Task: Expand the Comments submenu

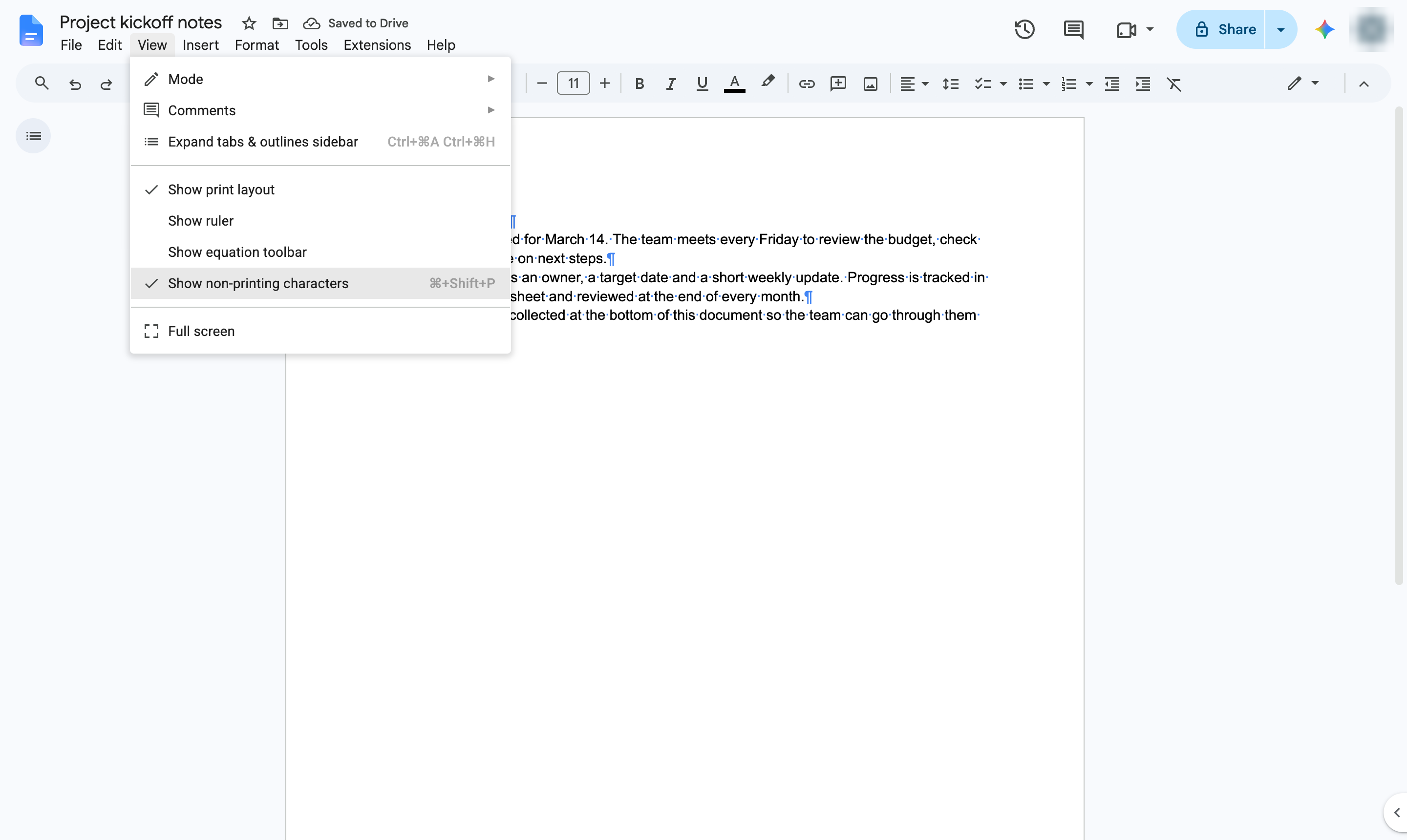Action: click(320, 110)
